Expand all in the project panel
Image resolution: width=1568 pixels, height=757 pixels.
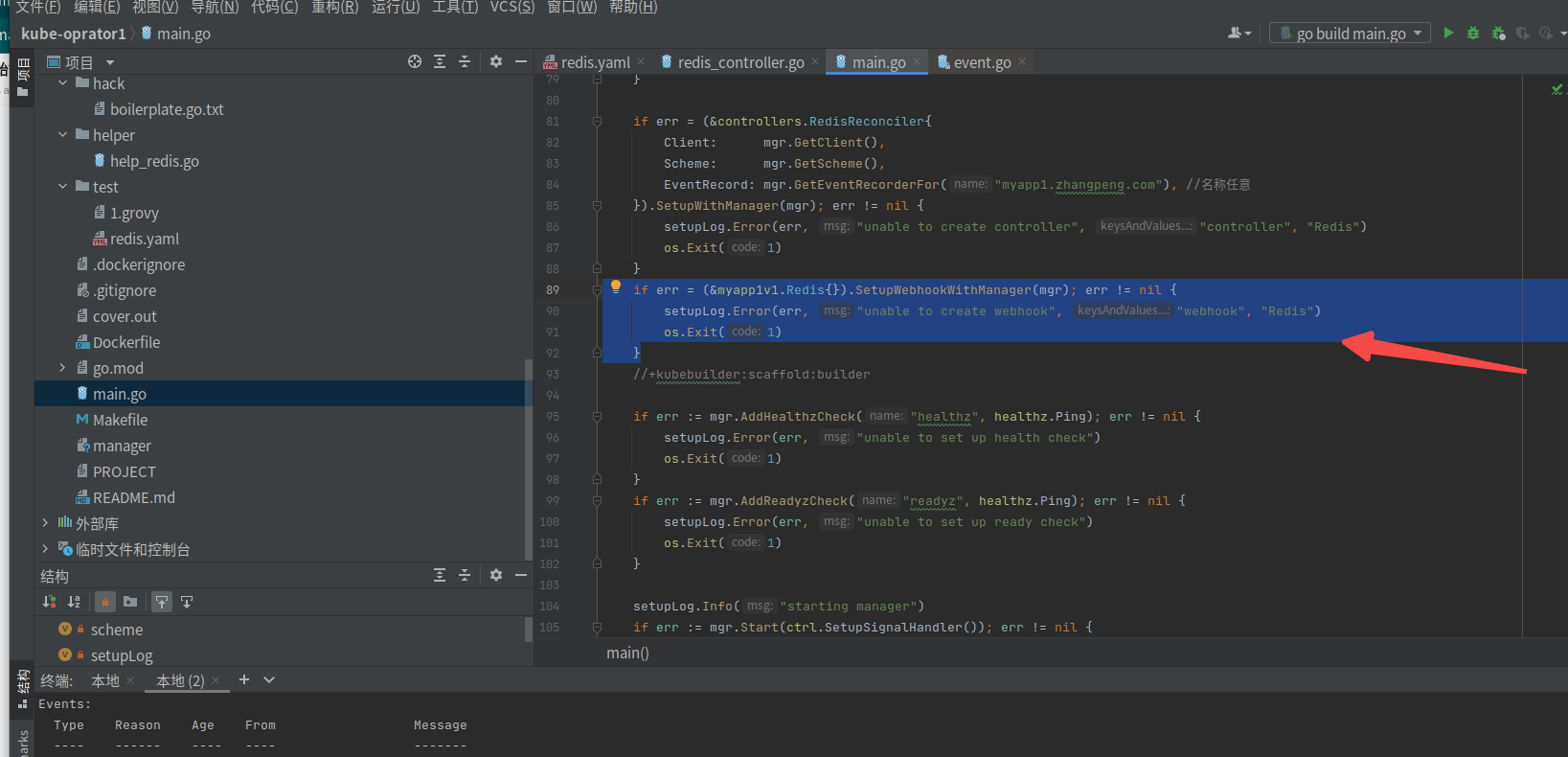click(x=440, y=61)
